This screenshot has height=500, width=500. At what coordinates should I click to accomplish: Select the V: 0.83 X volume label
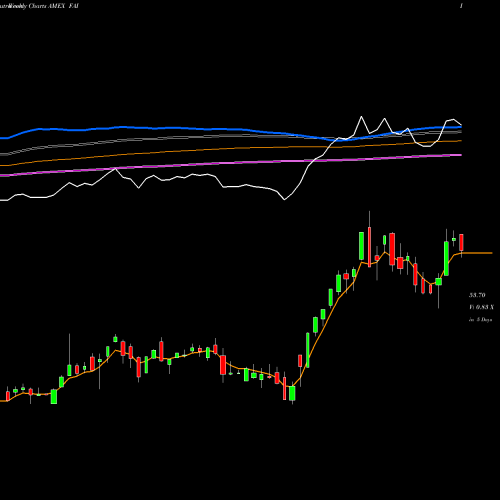[x=481, y=307]
